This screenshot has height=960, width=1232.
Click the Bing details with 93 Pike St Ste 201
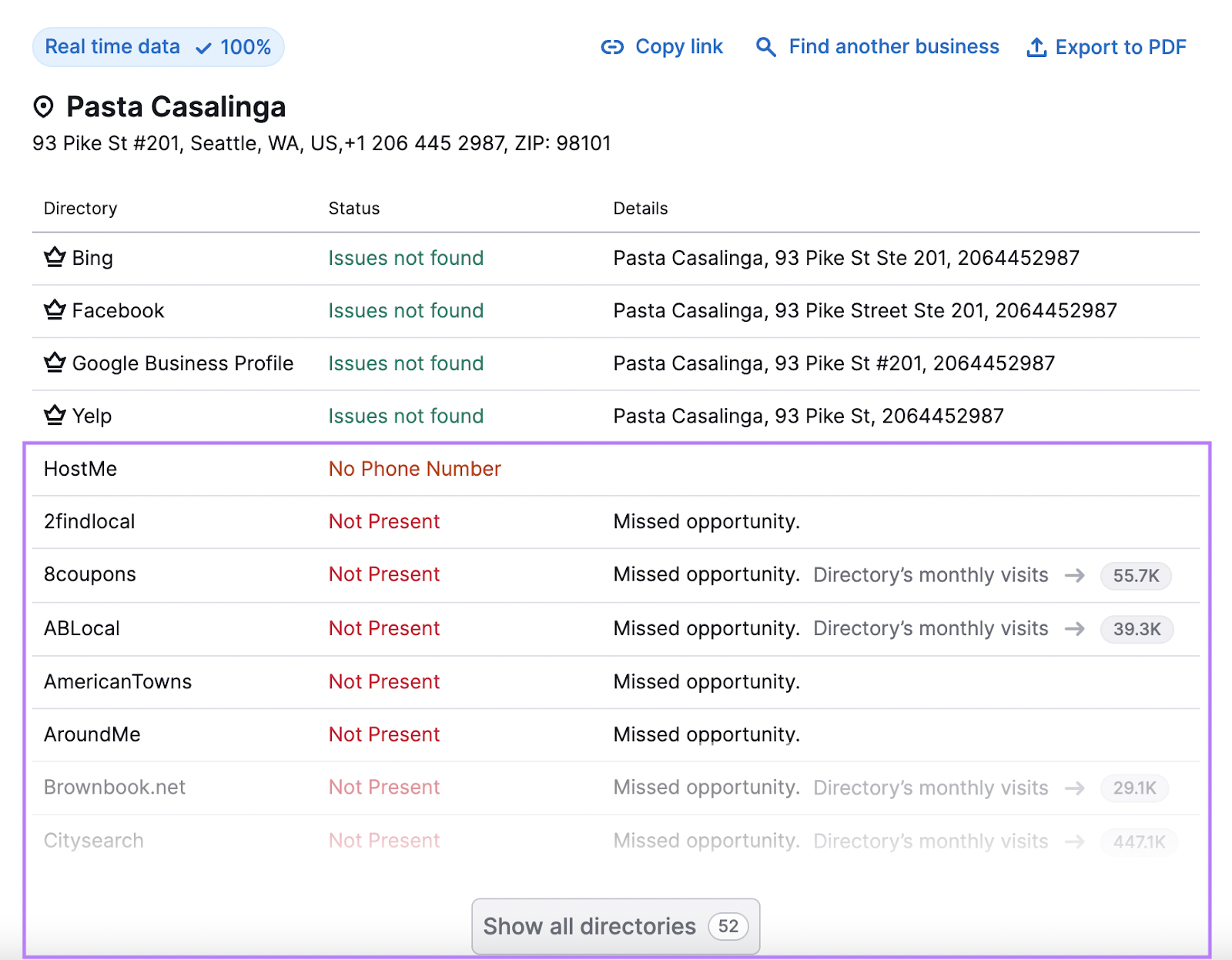[x=846, y=258]
